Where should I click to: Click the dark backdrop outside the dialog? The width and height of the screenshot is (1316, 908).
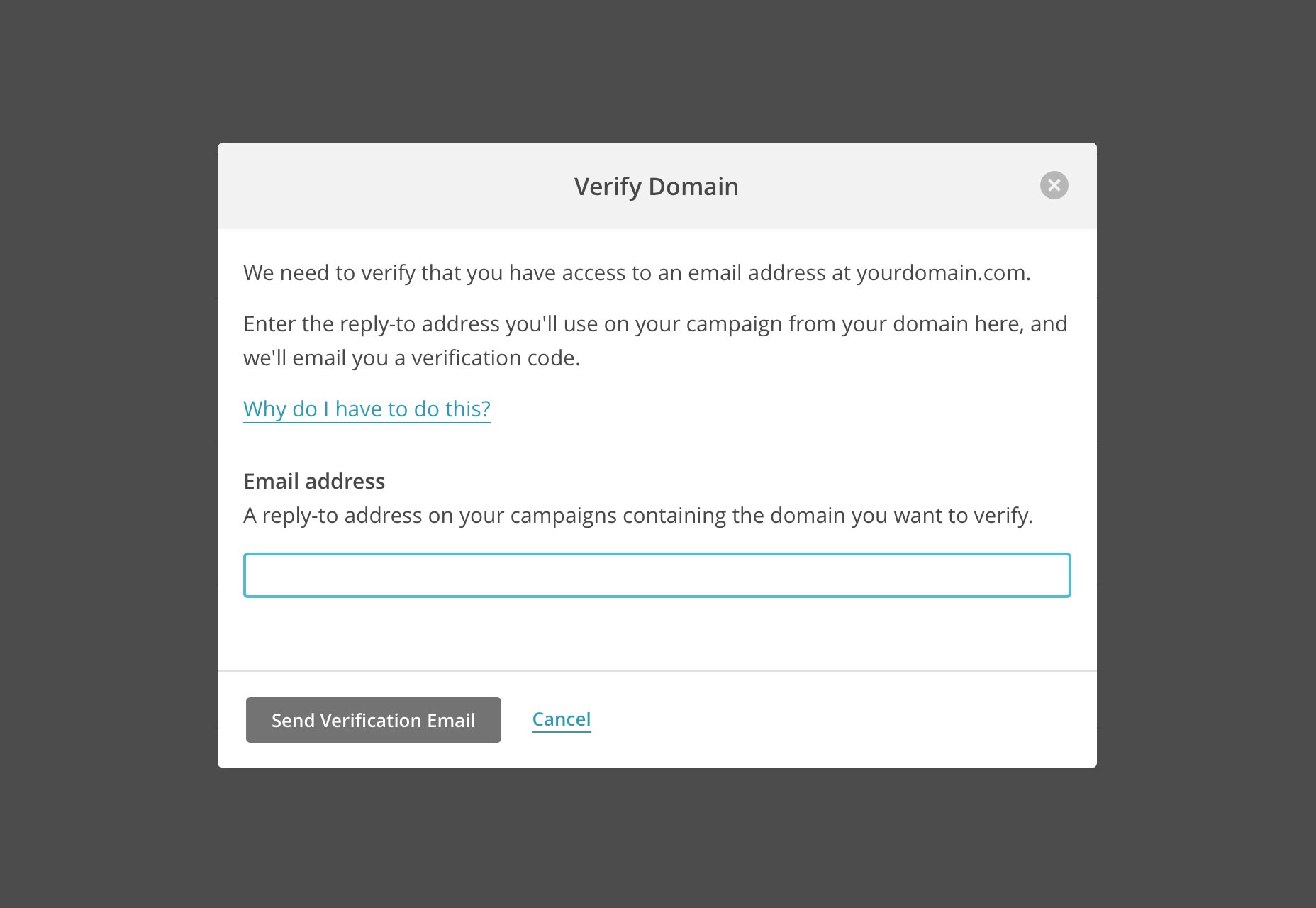tap(106, 454)
